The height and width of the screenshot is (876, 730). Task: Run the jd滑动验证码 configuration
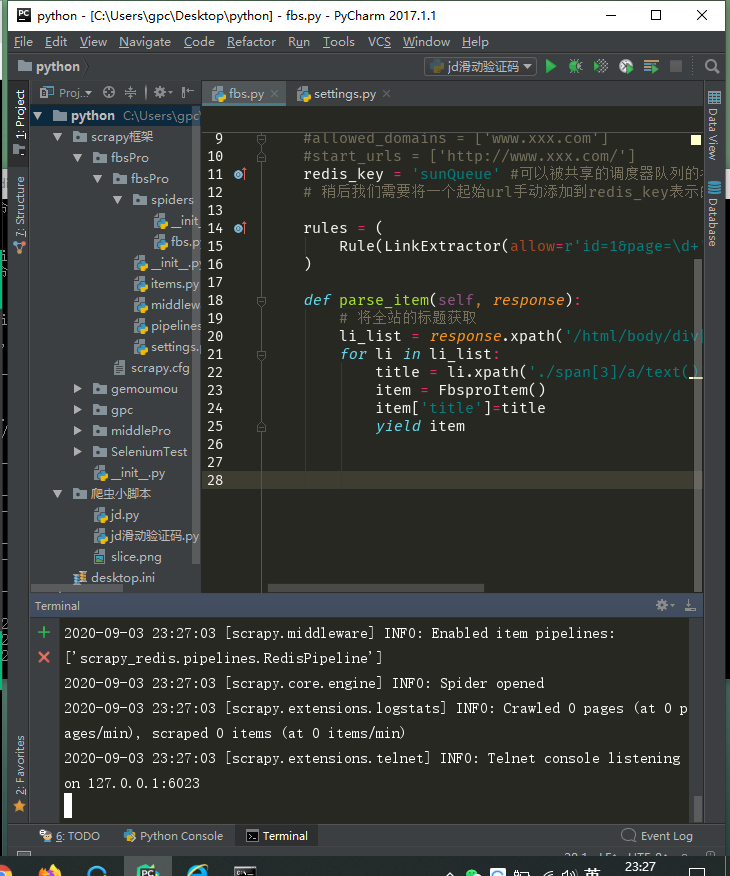[551, 66]
